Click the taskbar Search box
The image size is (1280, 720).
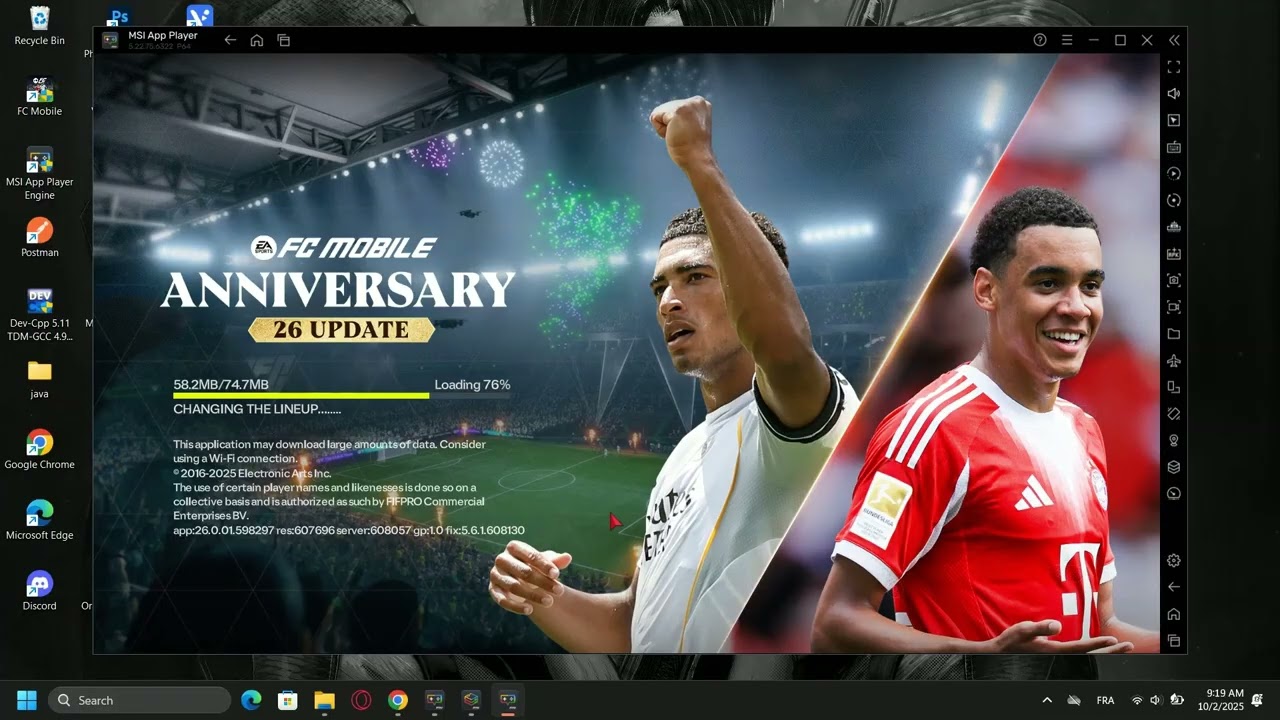point(139,700)
